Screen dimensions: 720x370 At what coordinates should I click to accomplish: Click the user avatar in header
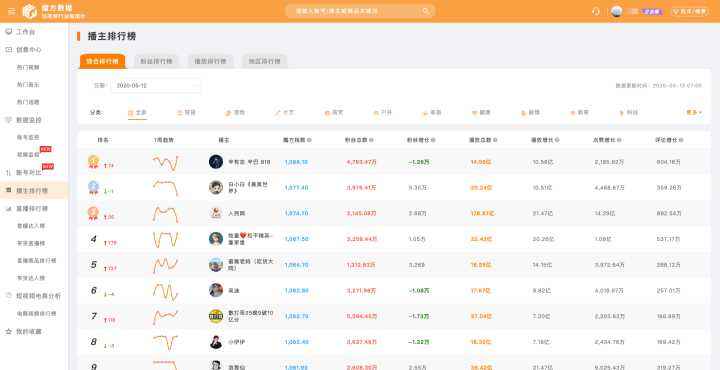[617, 11]
